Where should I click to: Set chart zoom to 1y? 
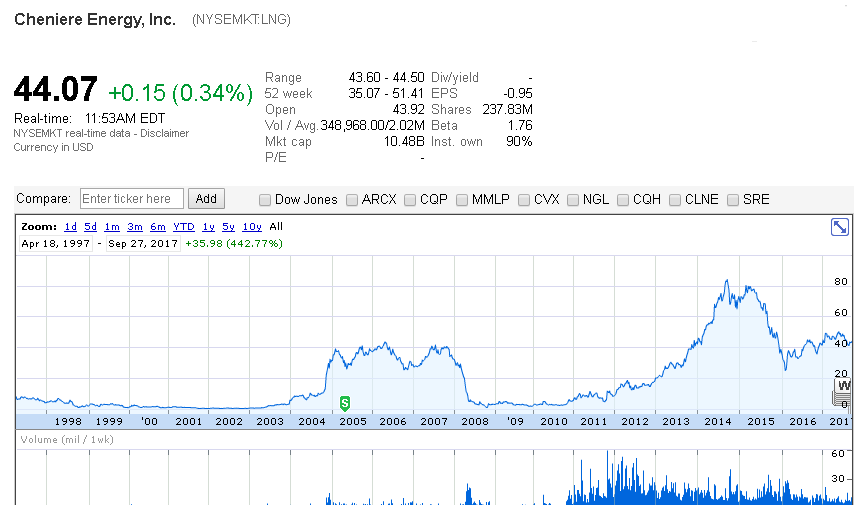[x=208, y=227]
